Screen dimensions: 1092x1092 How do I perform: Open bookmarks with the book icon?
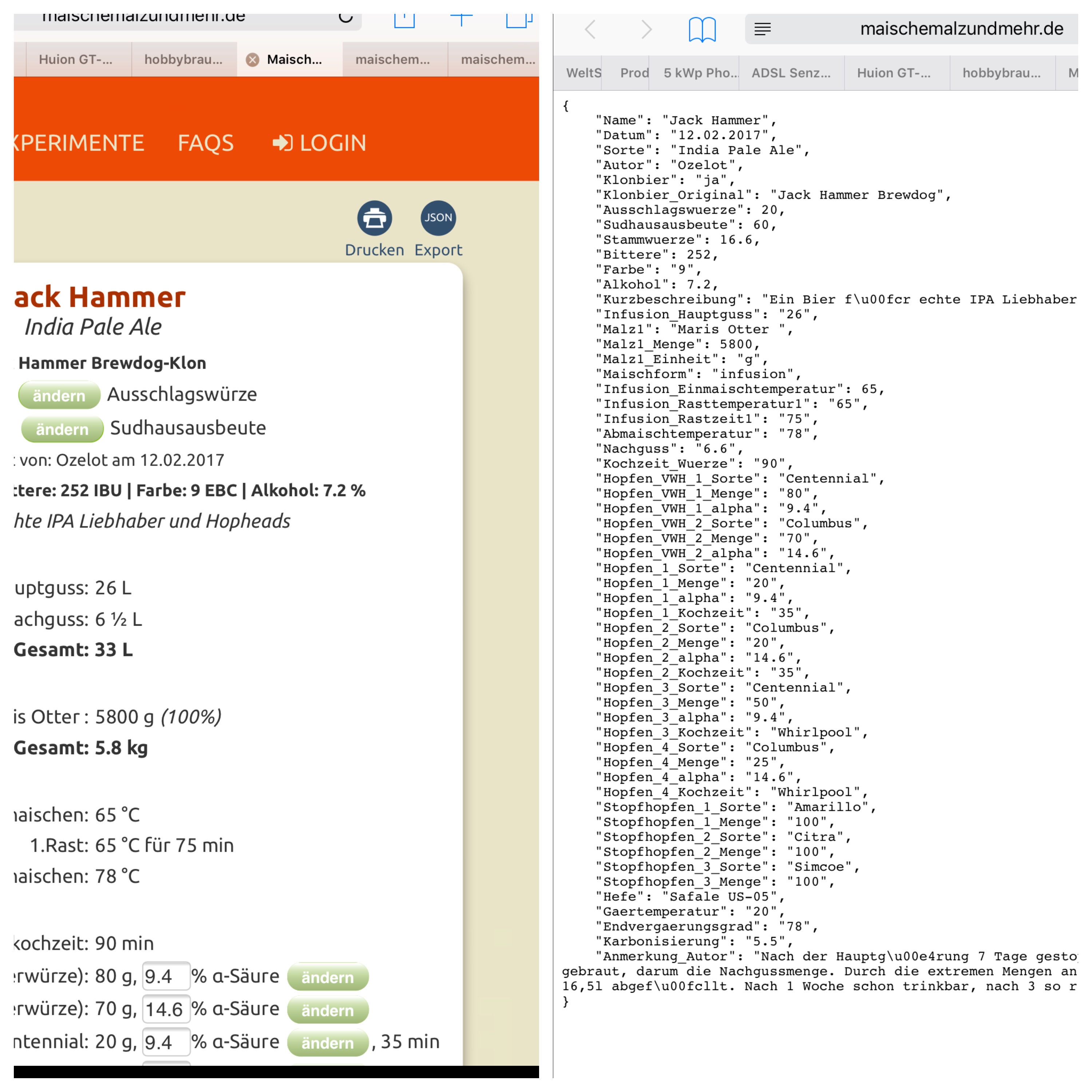tap(702, 29)
